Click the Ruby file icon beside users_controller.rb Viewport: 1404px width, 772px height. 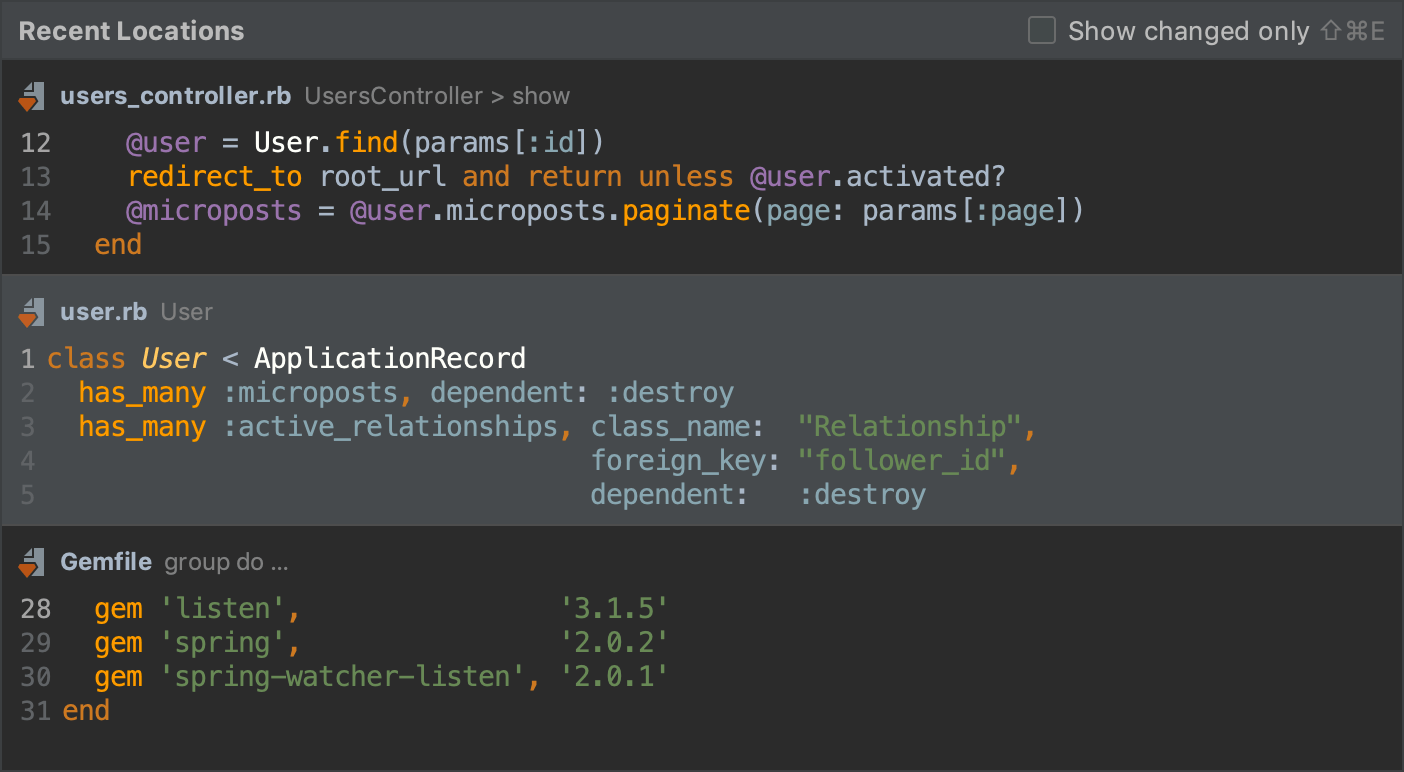31,96
